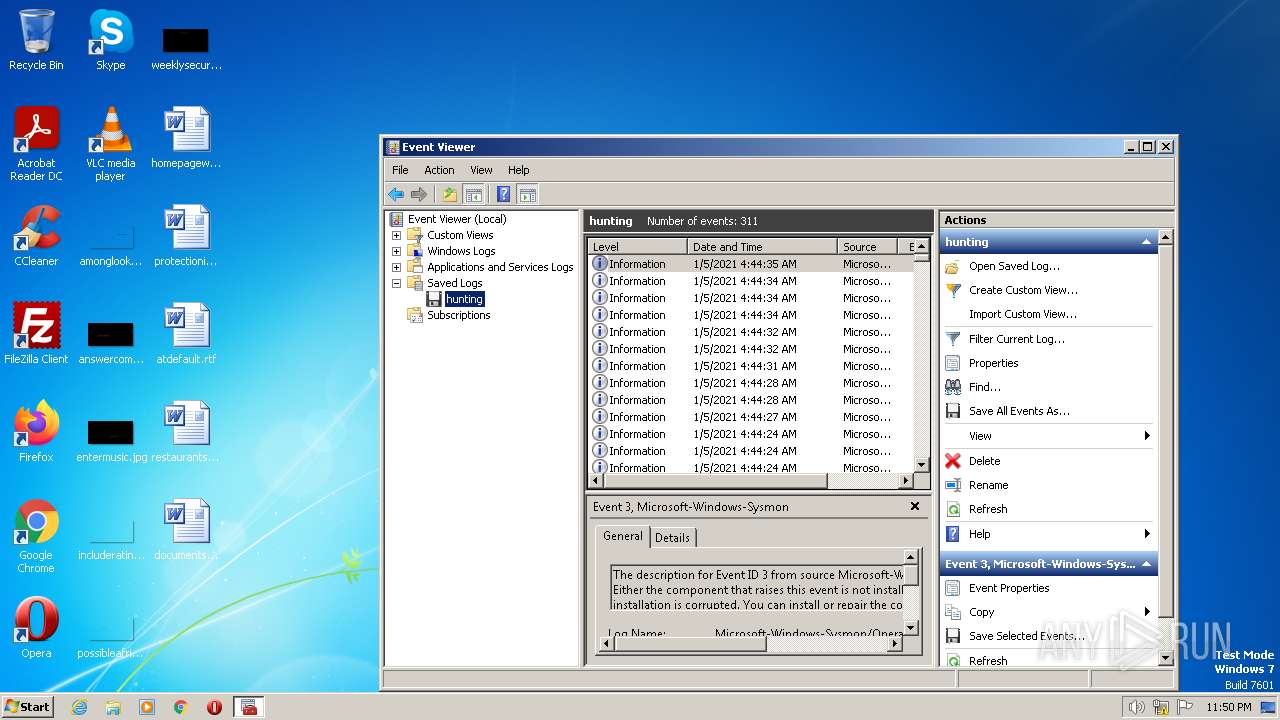Select atdefault.rtf desktop file
Screen dimensions: 1280x720
[186, 334]
